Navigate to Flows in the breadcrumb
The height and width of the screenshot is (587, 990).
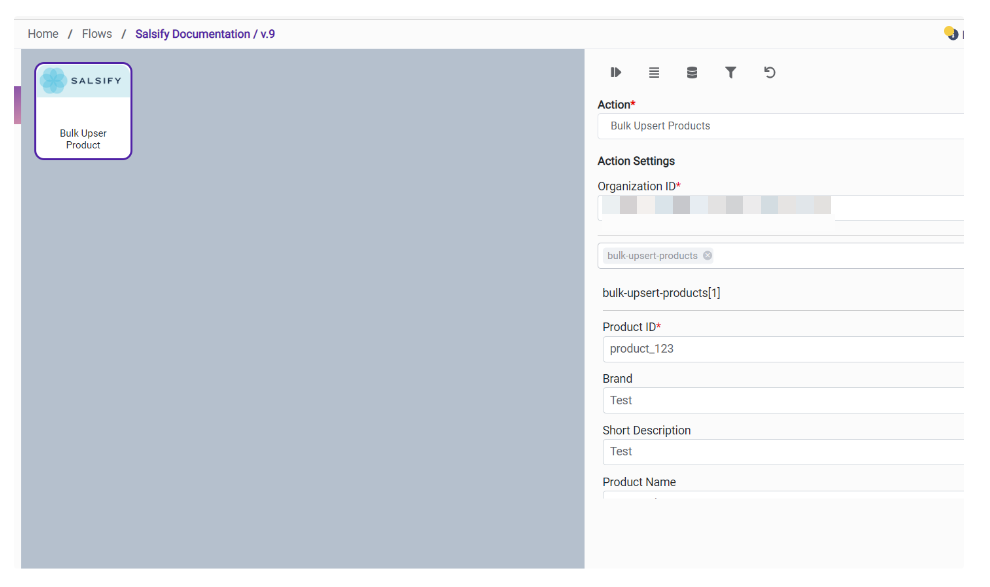97,34
